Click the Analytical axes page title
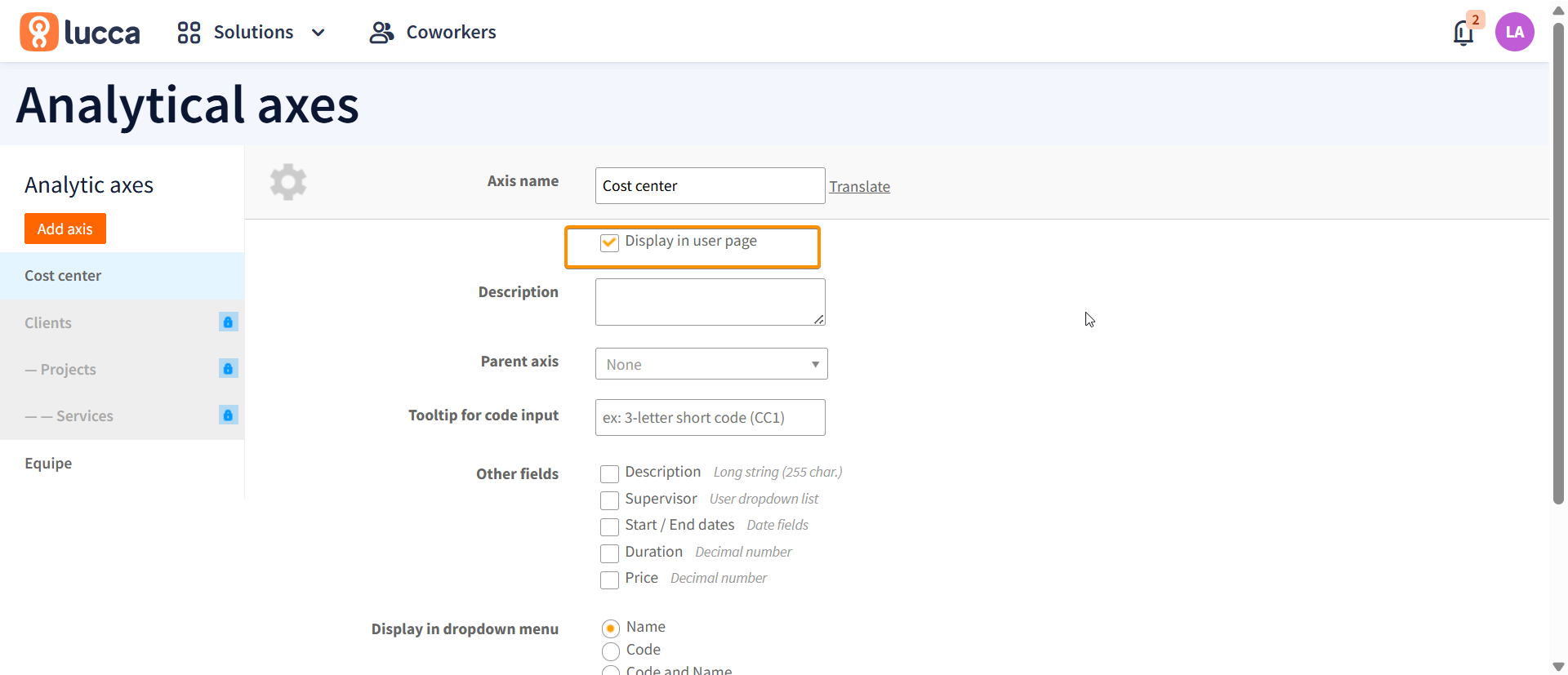This screenshot has height=675, width=1568. pos(188,105)
